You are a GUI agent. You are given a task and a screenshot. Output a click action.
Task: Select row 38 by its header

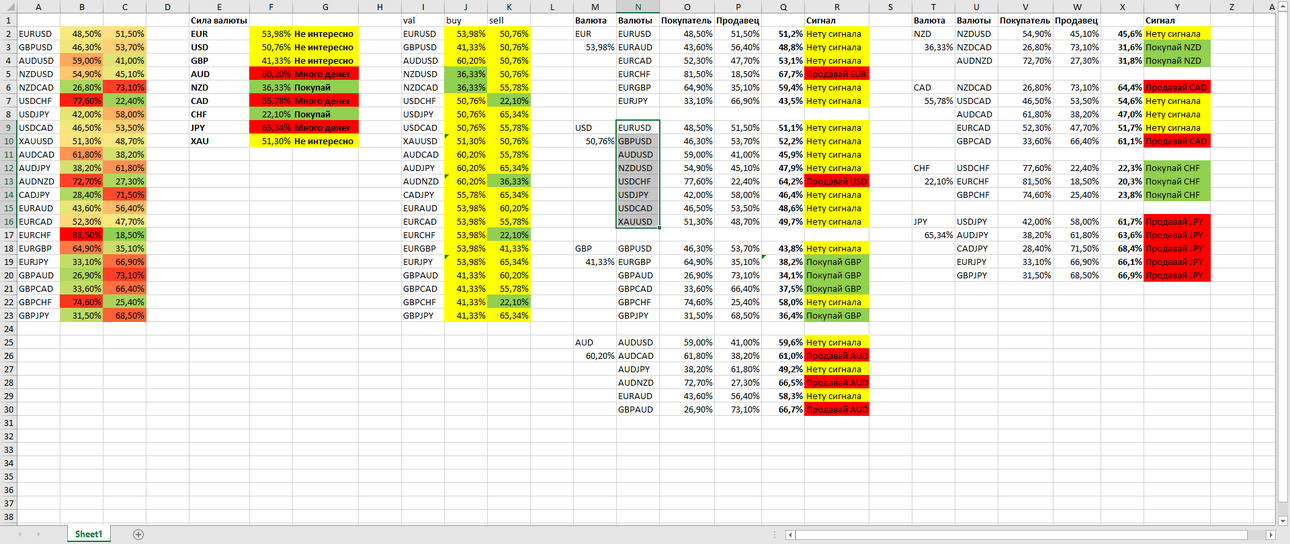(x=8, y=517)
